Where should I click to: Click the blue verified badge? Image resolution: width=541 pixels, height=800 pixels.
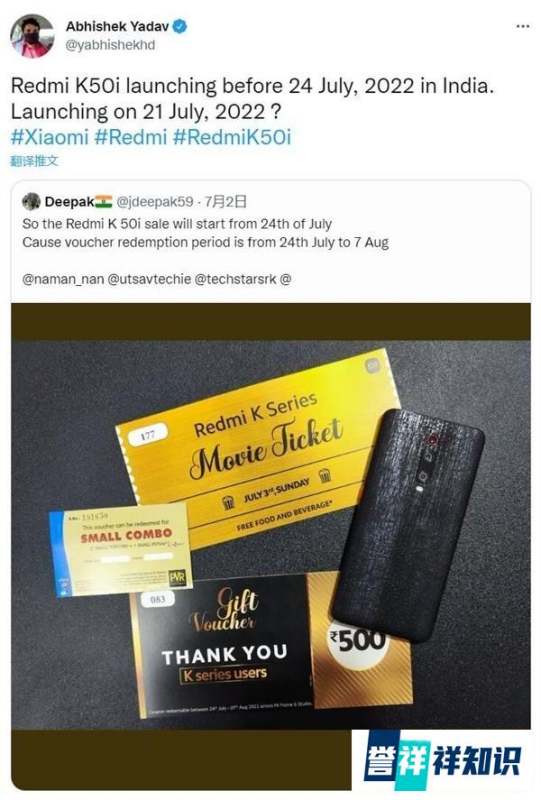point(179,26)
